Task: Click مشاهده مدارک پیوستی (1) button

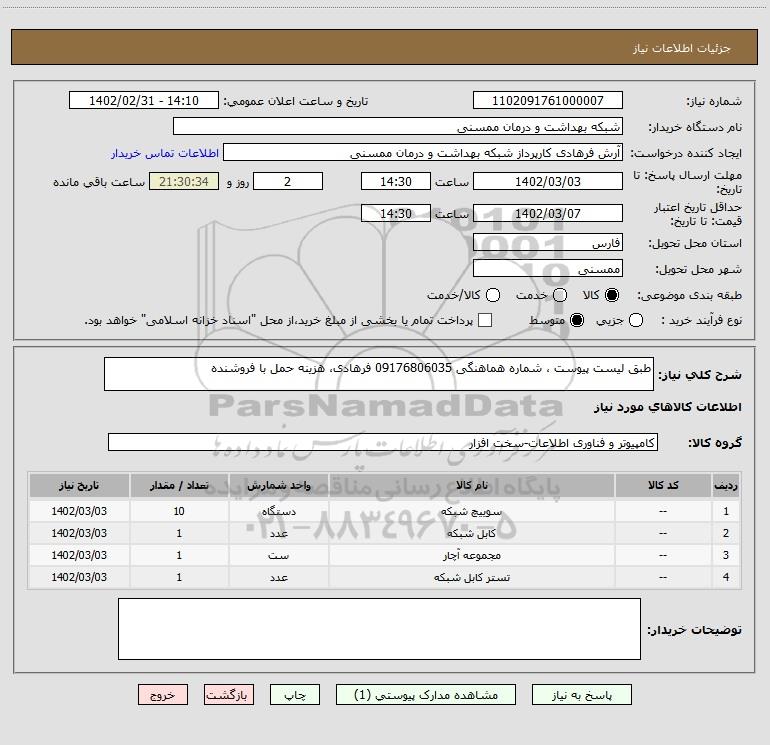Action: point(426,695)
